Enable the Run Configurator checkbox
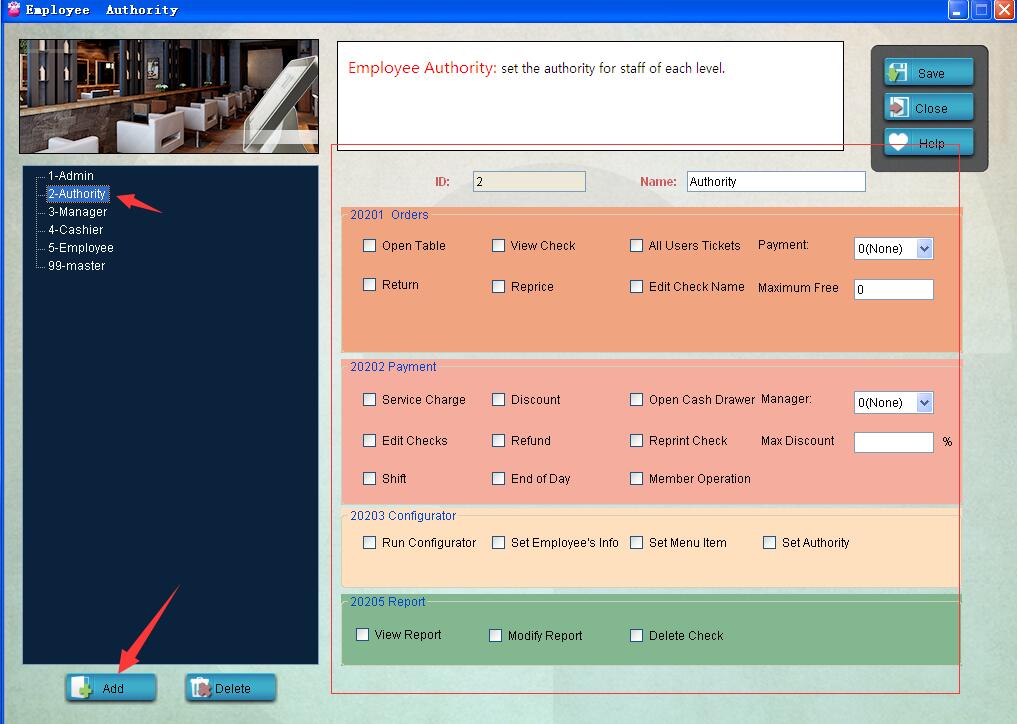Image resolution: width=1017 pixels, height=724 pixels. click(x=369, y=542)
